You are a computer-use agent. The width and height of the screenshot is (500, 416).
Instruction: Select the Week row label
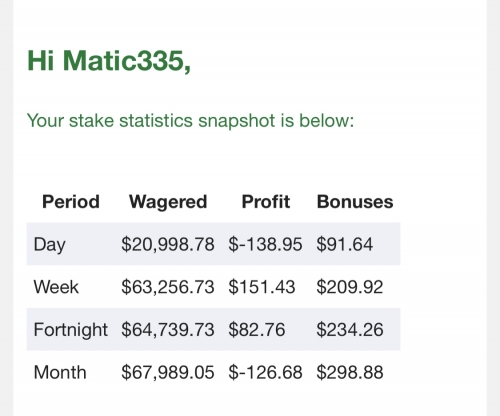(x=56, y=287)
